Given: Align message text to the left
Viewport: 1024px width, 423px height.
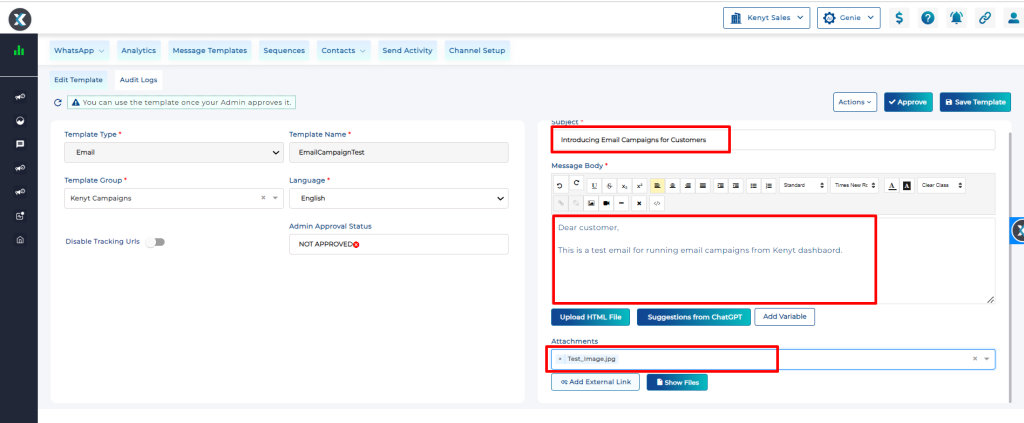Looking at the screenshot, I should click(657, 185).
